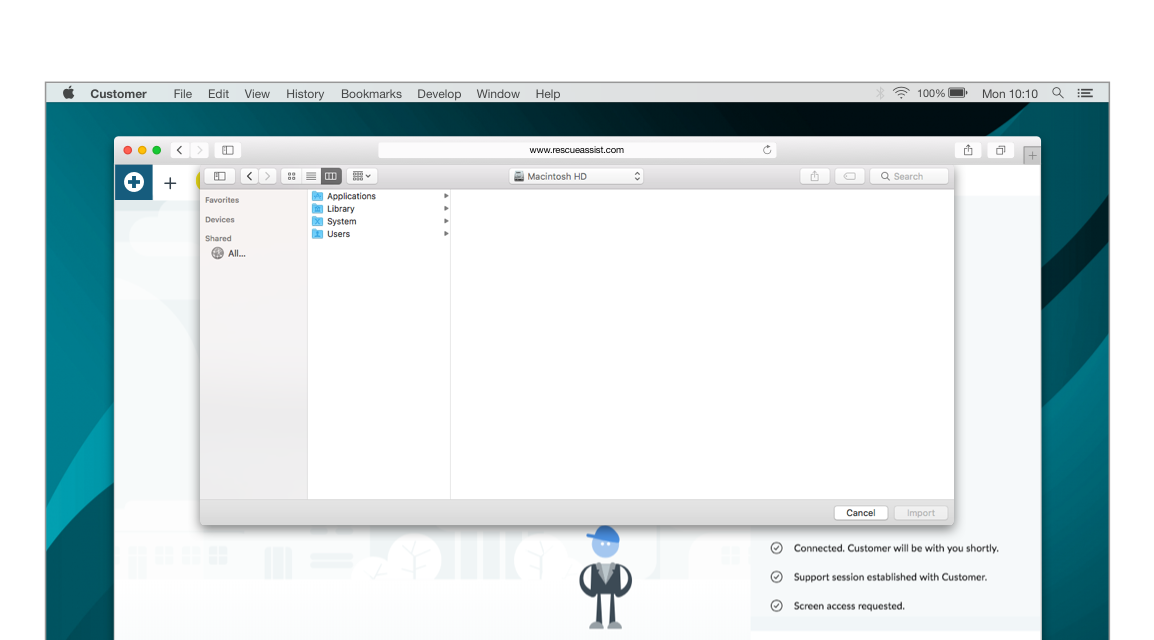This screenshot has width=1154, height=640.
Task: Go forward in the file dialog
Action: (x=268, y=177)
